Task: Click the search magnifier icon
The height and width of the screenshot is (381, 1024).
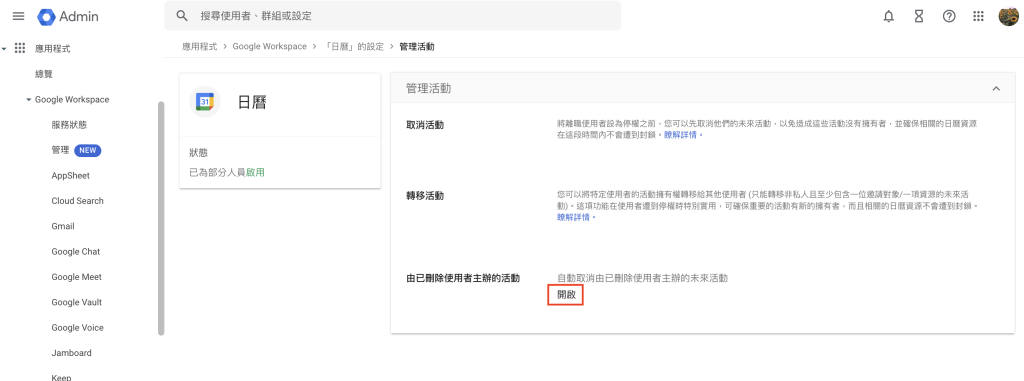Action: [183, 16]
